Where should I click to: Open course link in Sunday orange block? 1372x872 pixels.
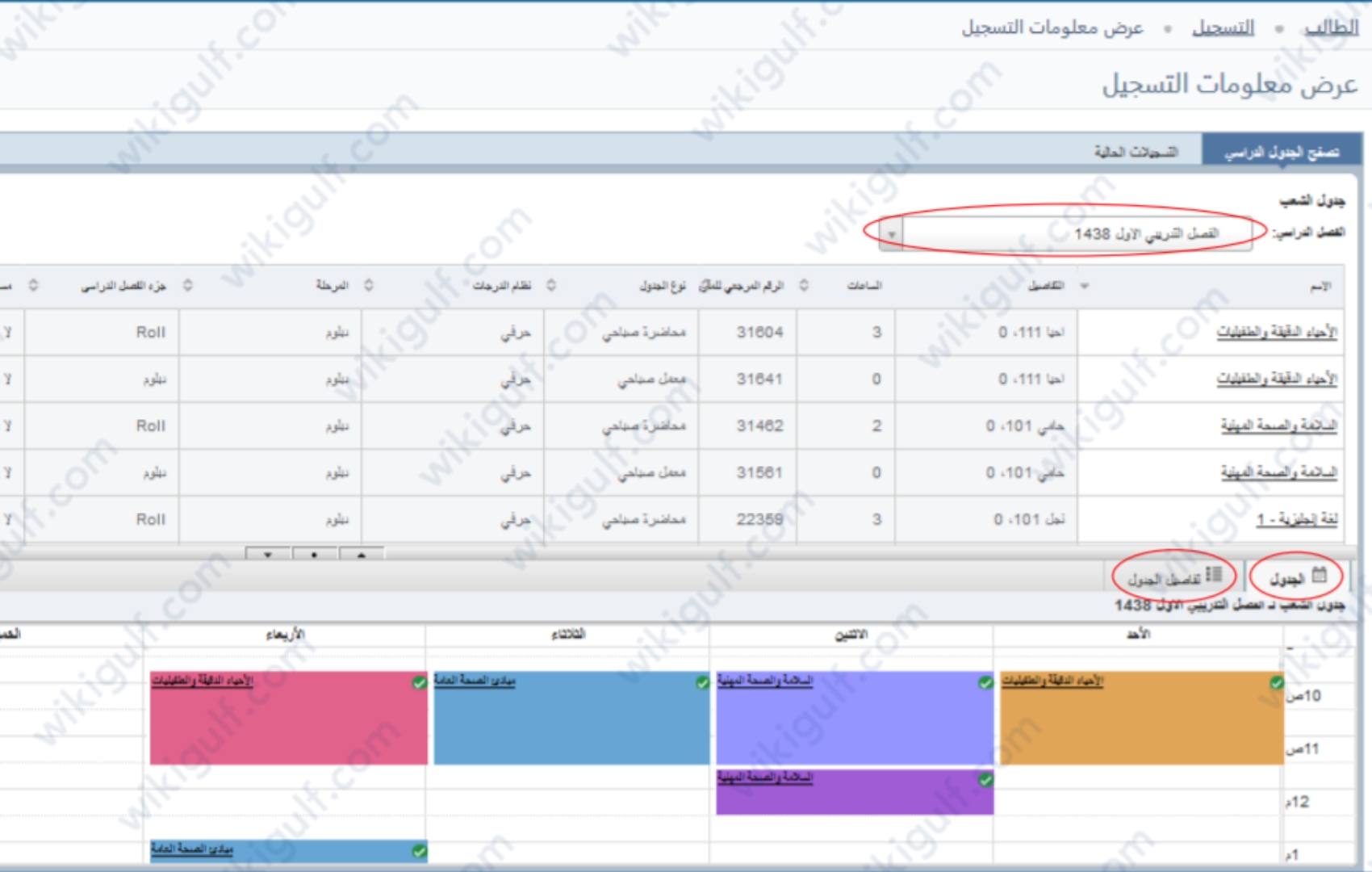1052,681
